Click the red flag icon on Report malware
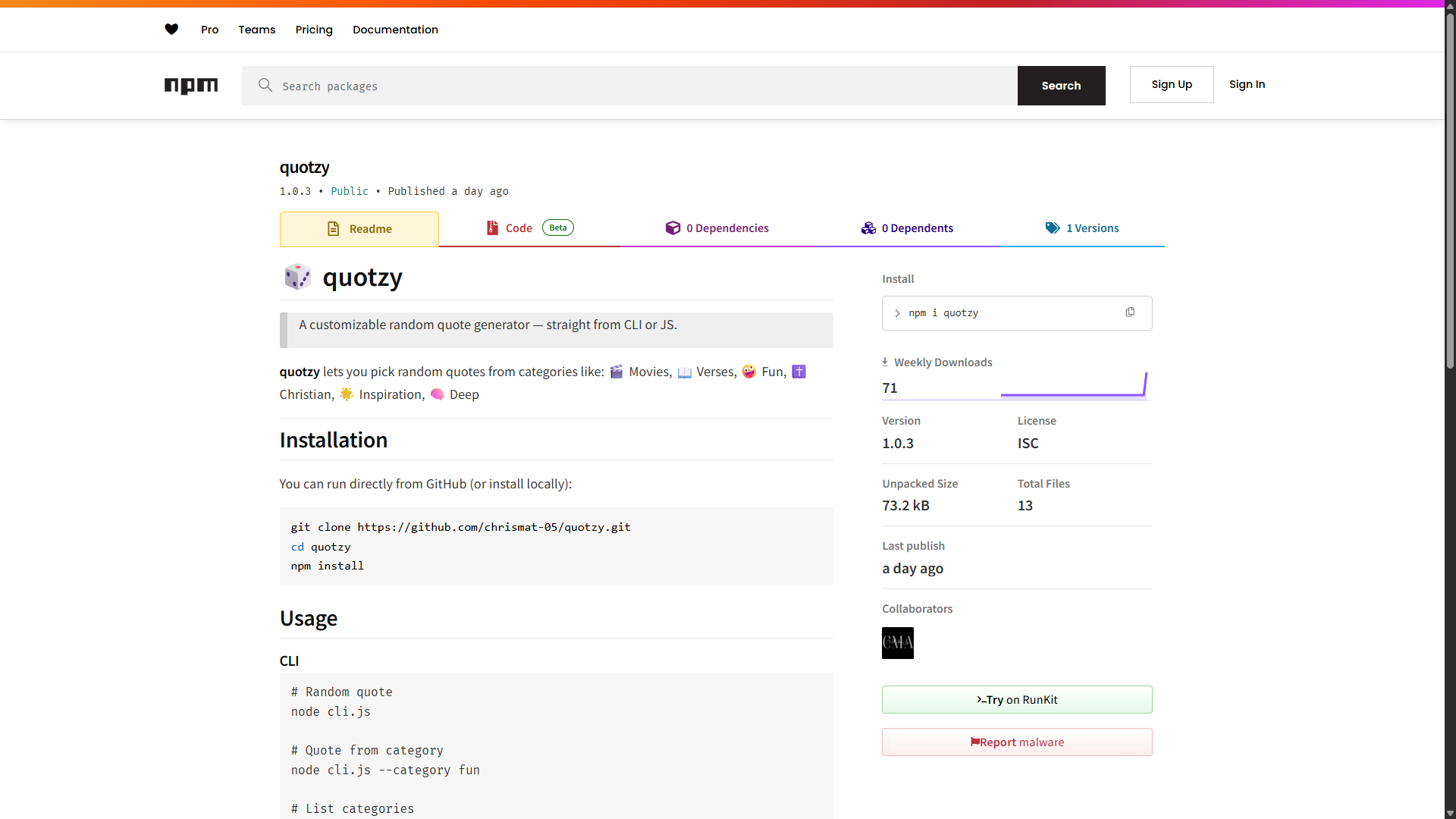This screenshot has width=1456, height=819. click(974, 742)
